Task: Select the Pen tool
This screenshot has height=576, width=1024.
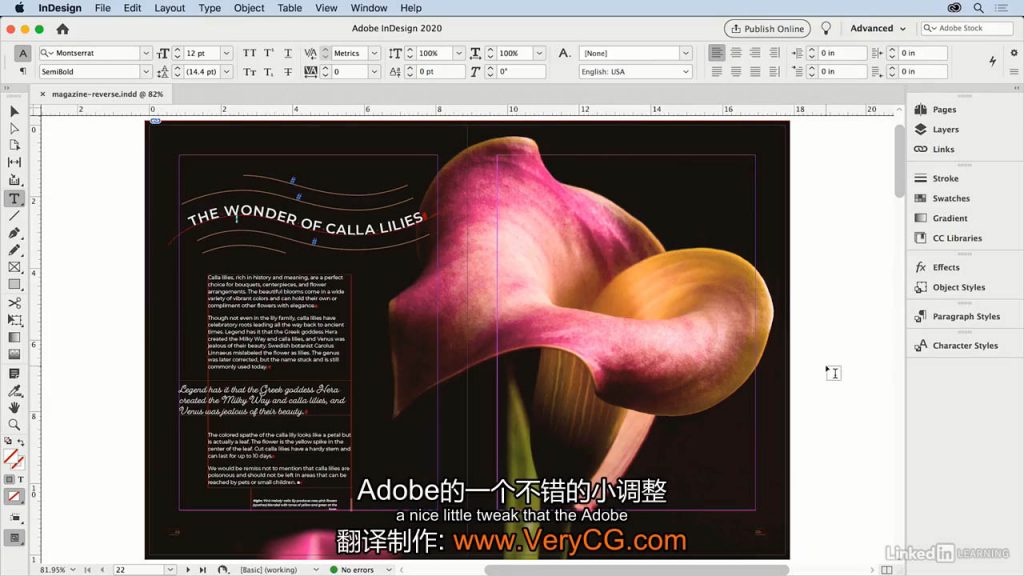Action: (14, 233)
